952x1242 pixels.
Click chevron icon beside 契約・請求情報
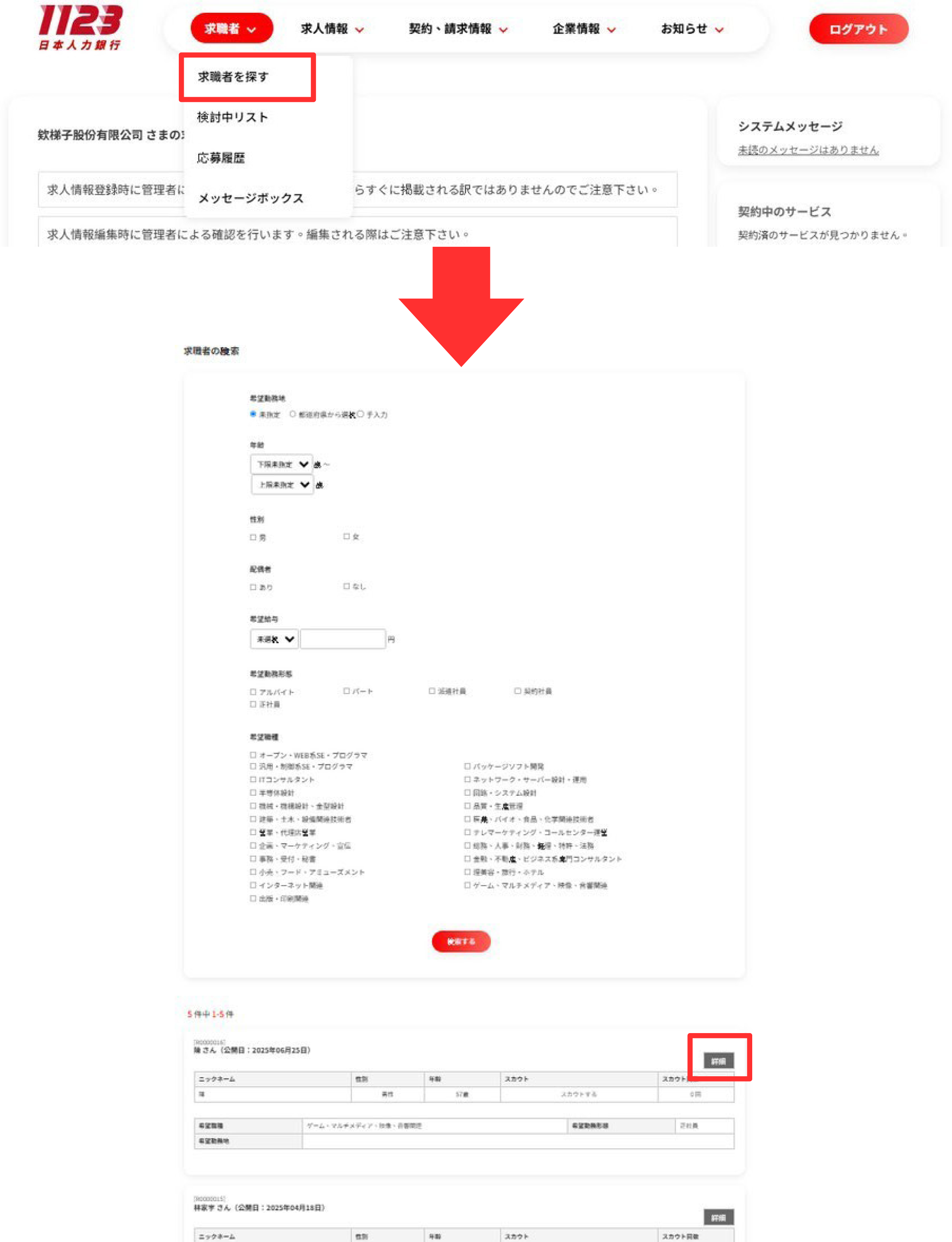click(503, 30)
